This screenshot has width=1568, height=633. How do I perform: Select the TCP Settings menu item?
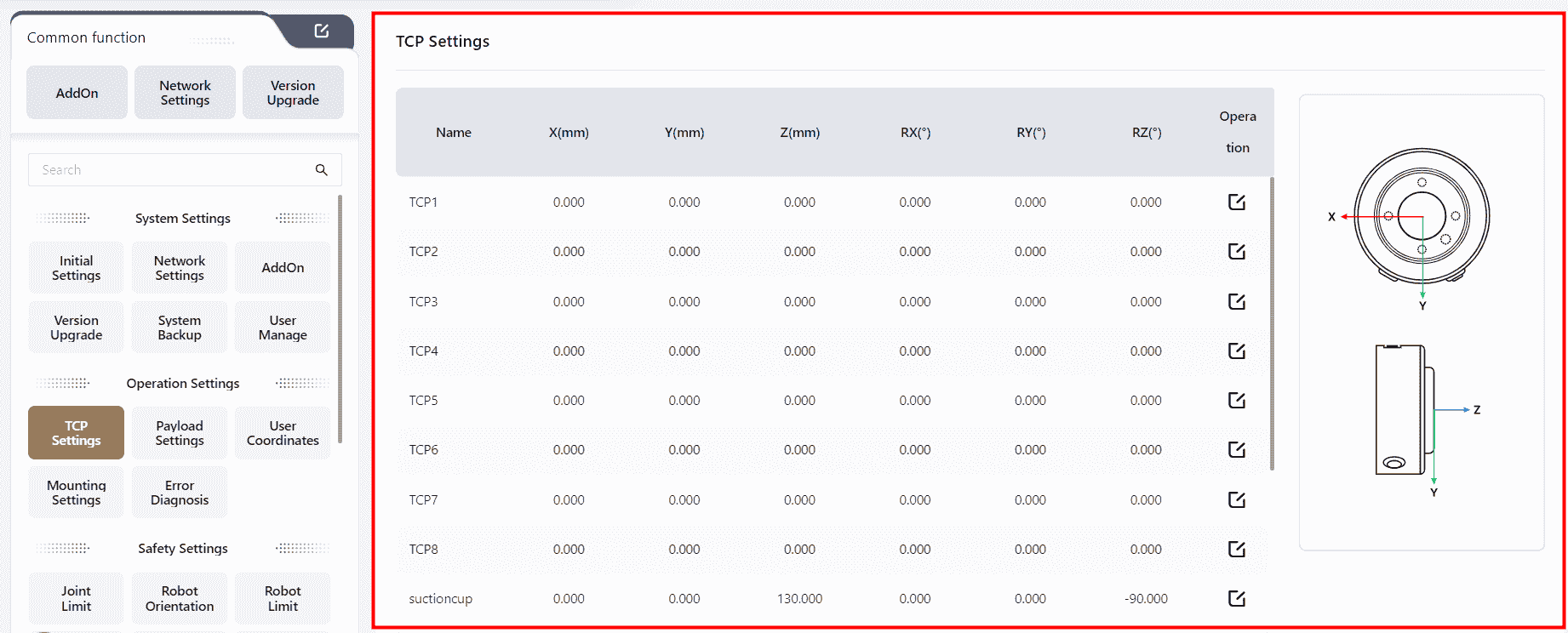[x=76, y=433]
